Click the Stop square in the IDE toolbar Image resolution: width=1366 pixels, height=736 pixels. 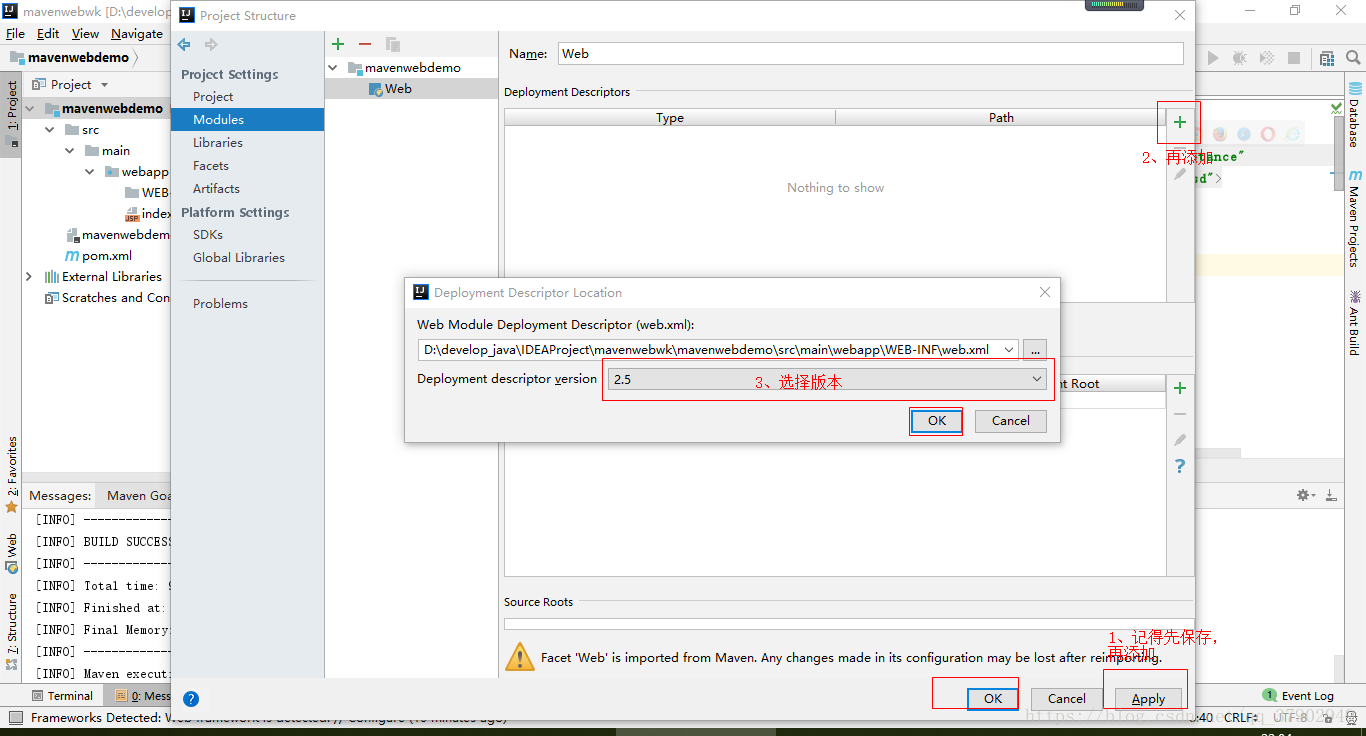point(1294,59)
